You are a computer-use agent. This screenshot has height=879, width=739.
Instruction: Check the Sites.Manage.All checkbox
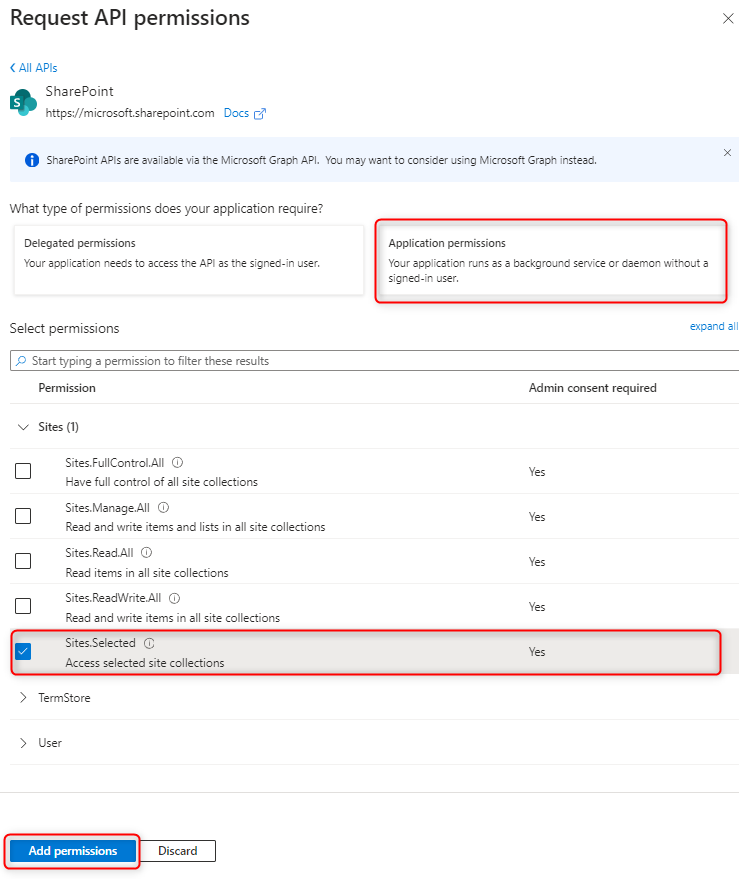coord(23,516)
